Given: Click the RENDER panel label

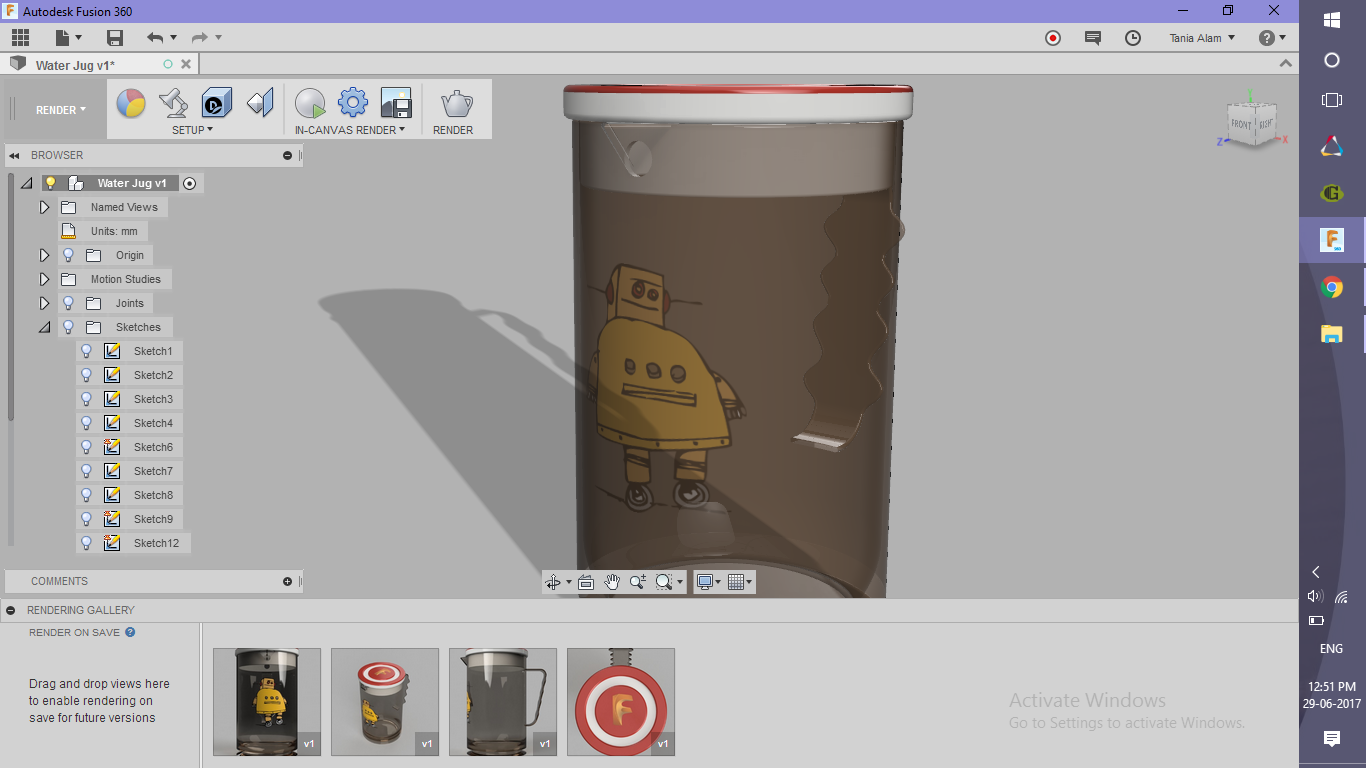Looking at the screenshot, I should pos(453,130).
